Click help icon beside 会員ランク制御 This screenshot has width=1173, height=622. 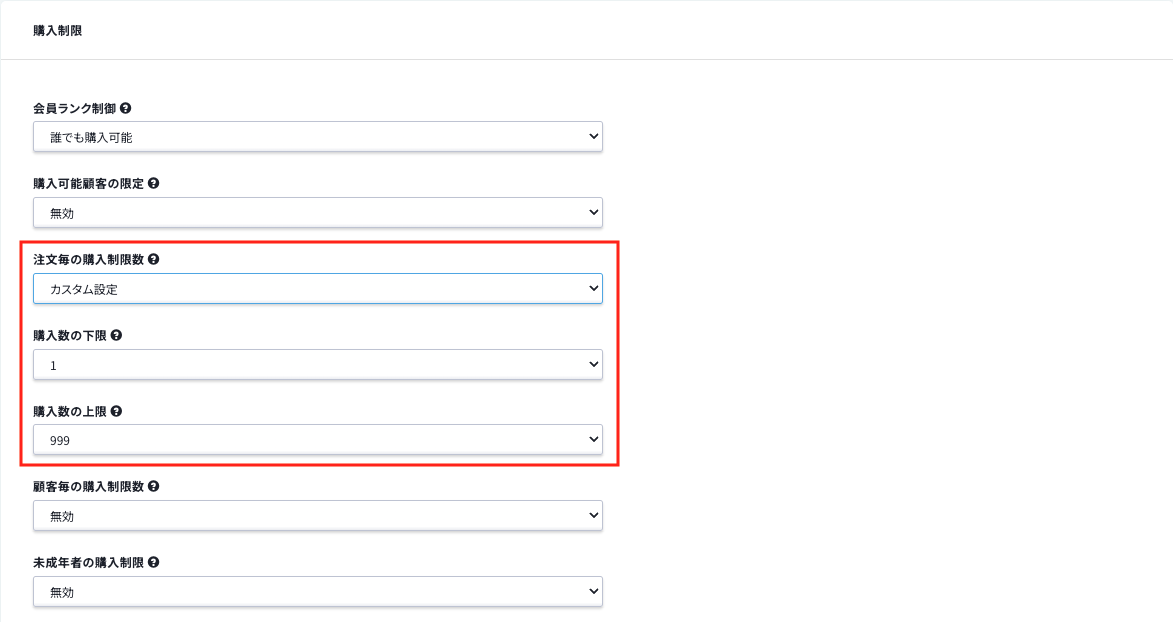pyautogui.click(x=126, y=109)
